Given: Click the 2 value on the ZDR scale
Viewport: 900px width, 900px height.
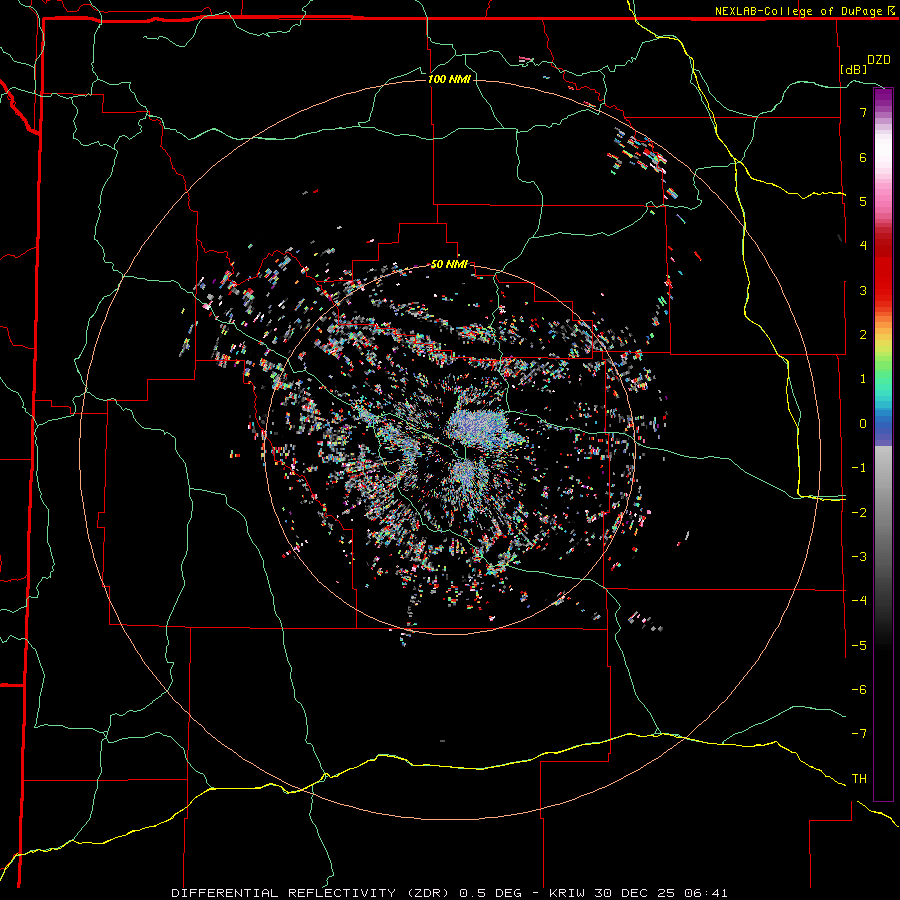Looking at the screenshot, I should click(x=863, y=335).
